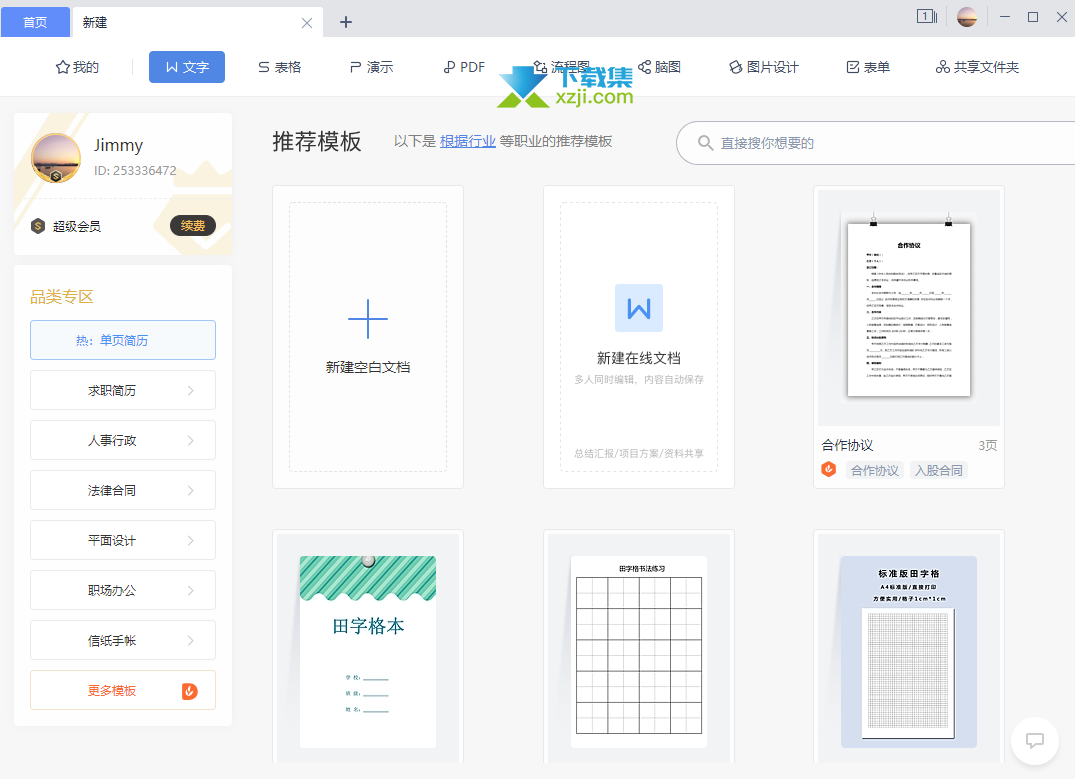1075x779 pixels.
Task: Select the 文字 document tab
Action: click(186, 67)
